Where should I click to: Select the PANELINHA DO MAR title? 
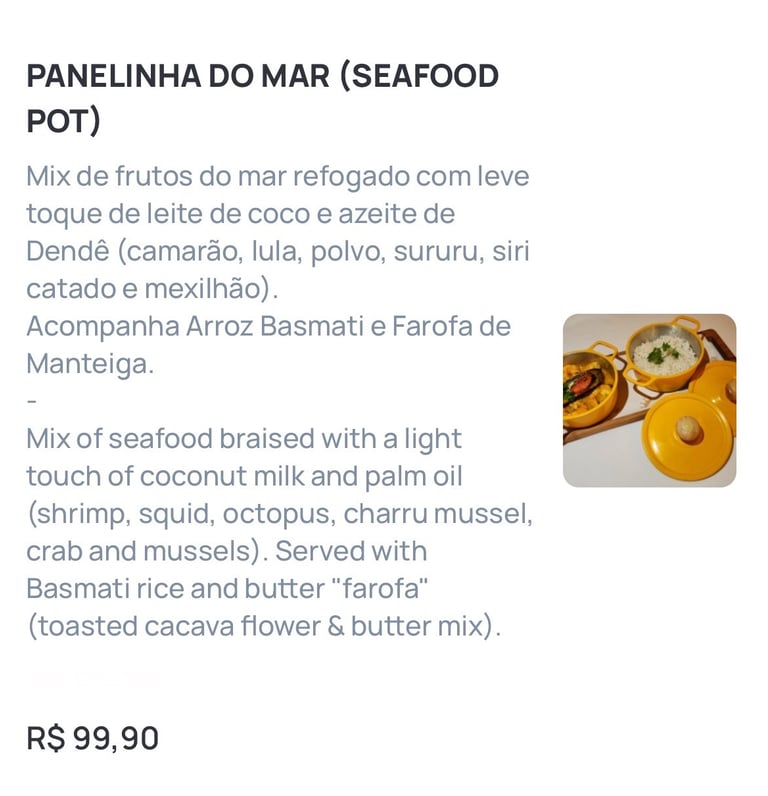pyautogui.click(x=262, y=76)
